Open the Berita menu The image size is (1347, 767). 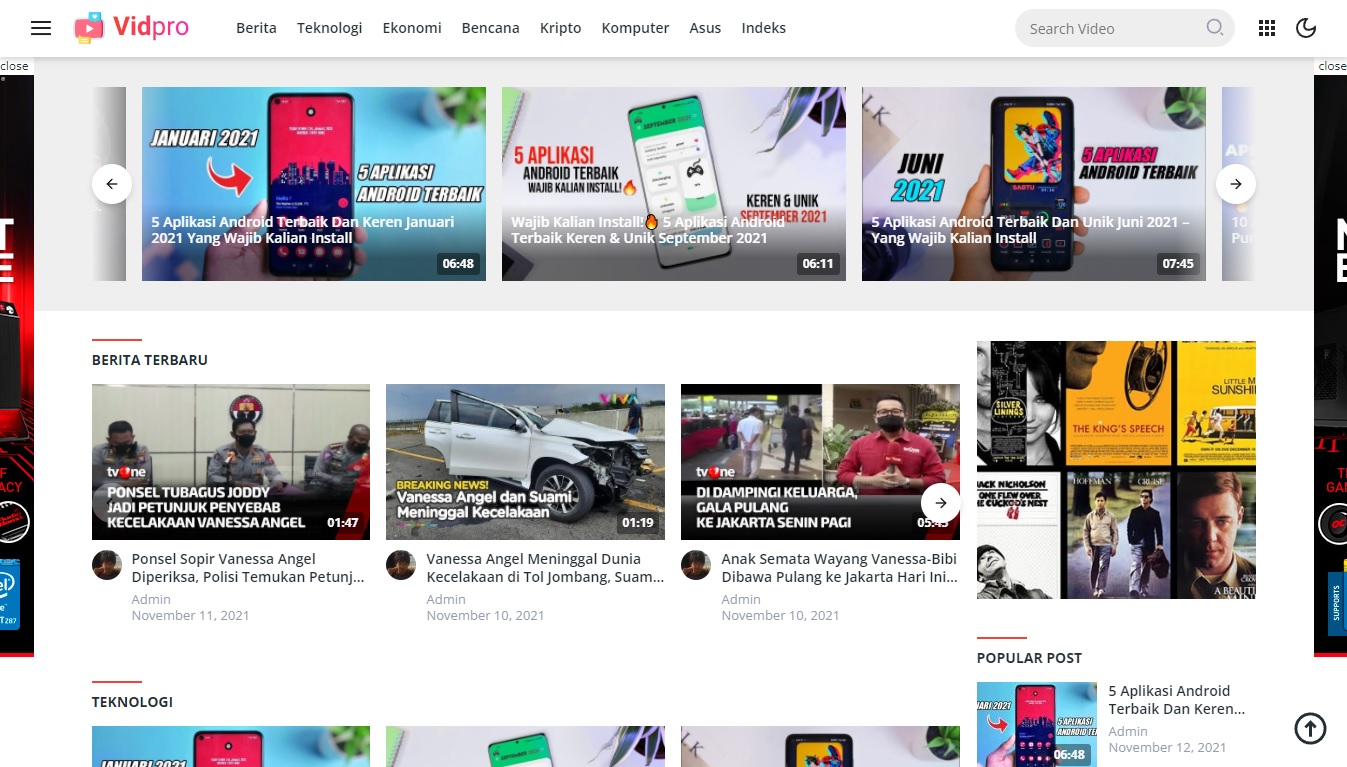(256, 28)
